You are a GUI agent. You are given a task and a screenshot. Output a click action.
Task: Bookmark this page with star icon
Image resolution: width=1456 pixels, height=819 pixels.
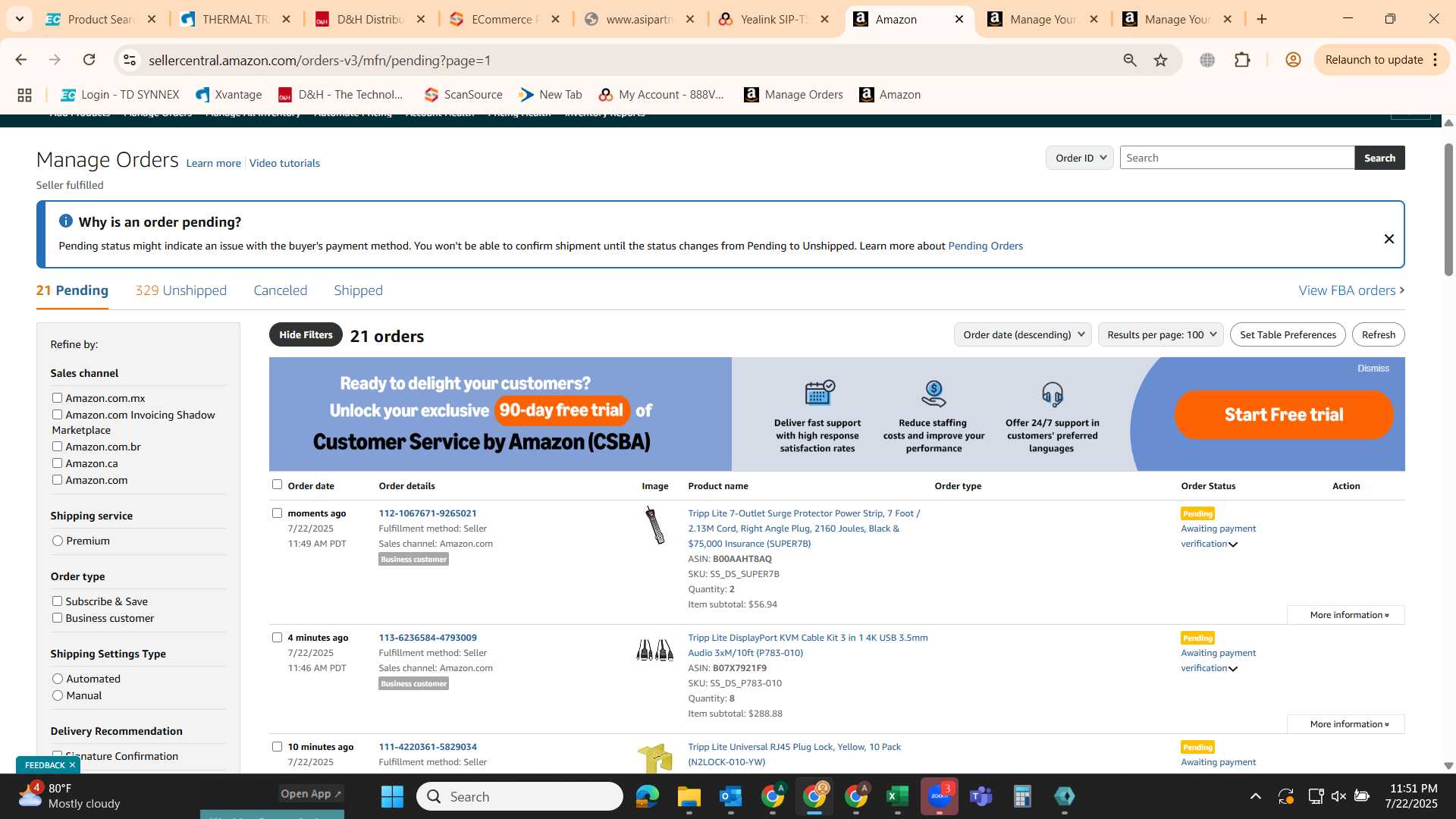click(1160, 60)
